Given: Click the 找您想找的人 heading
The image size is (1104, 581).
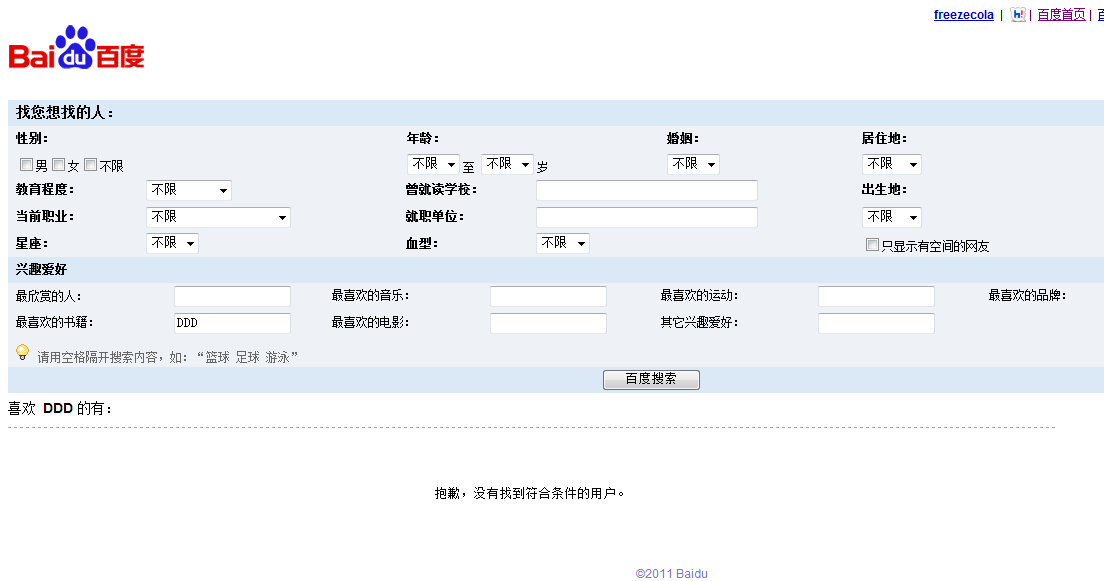Looking at the screenshot, I should click(65, 113).
